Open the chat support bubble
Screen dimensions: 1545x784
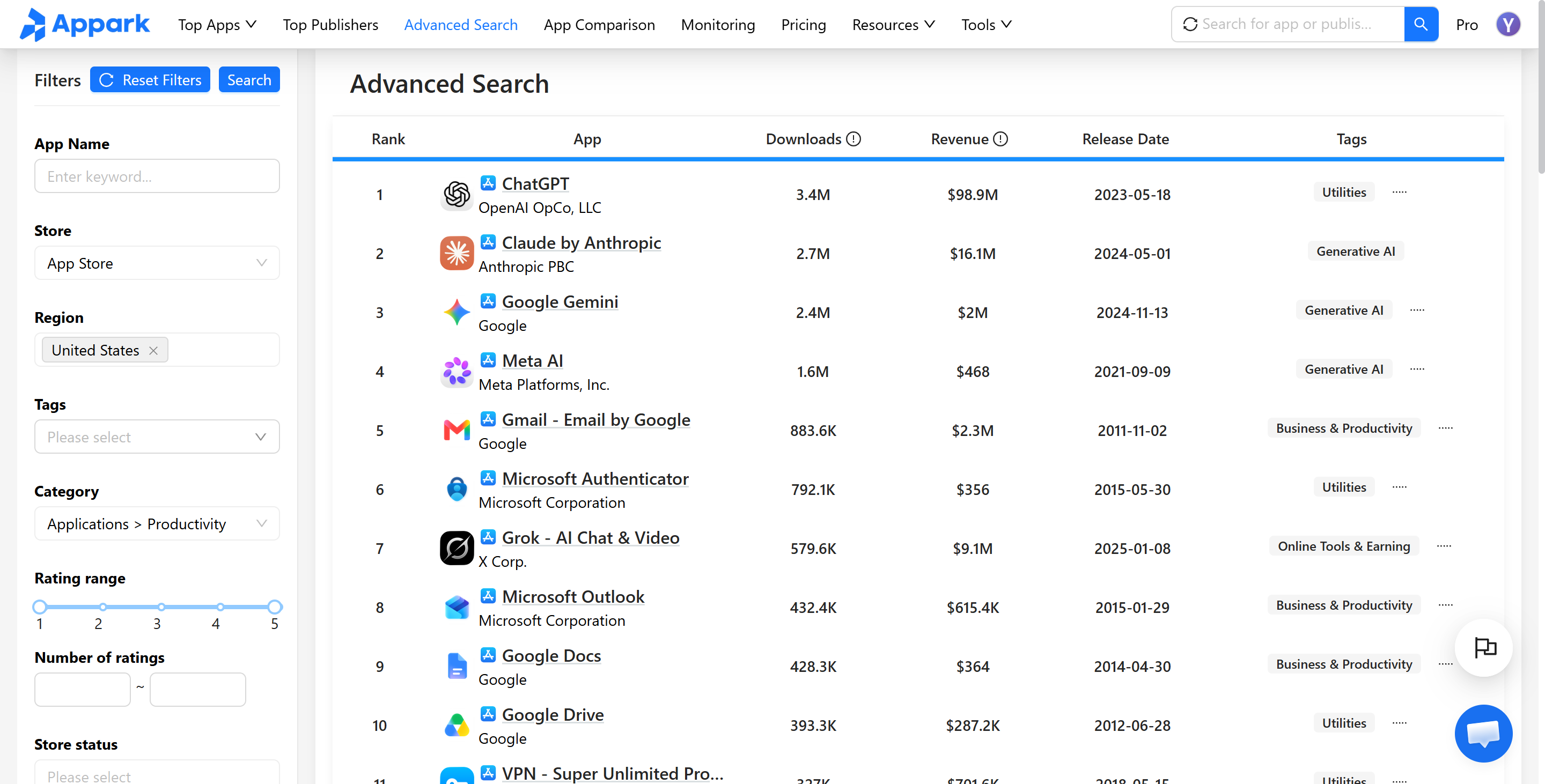pyautogui.click(x=1483, y=733)
